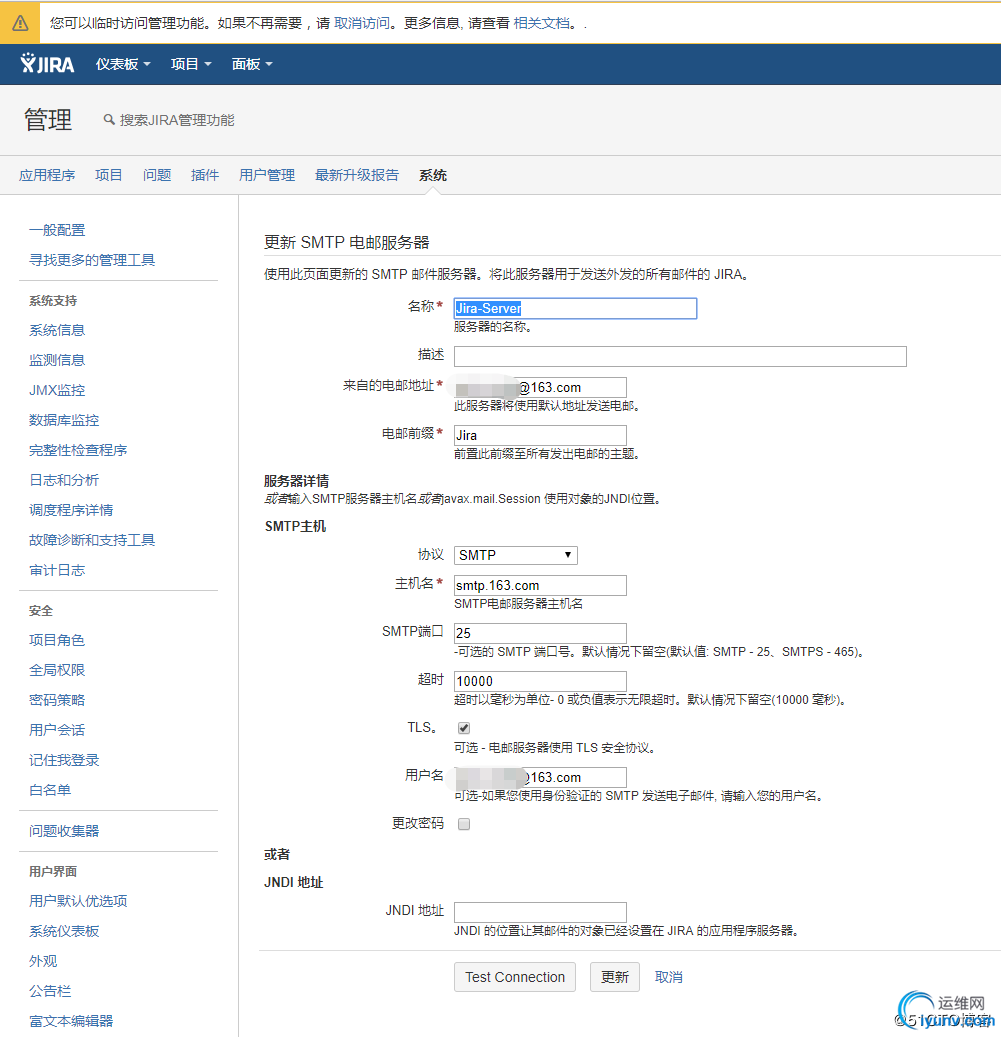1001x1037 pixels.
Task: Open 密码策略 in sidebar
Action: pos(57,700)
